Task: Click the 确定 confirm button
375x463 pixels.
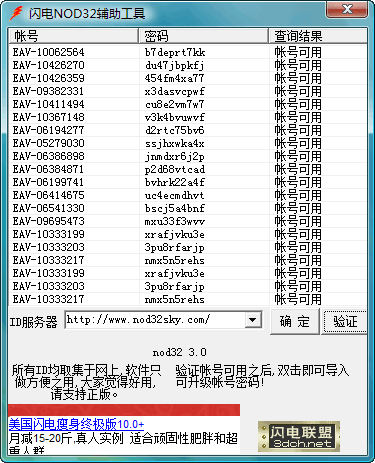Action: coord(294,321)
